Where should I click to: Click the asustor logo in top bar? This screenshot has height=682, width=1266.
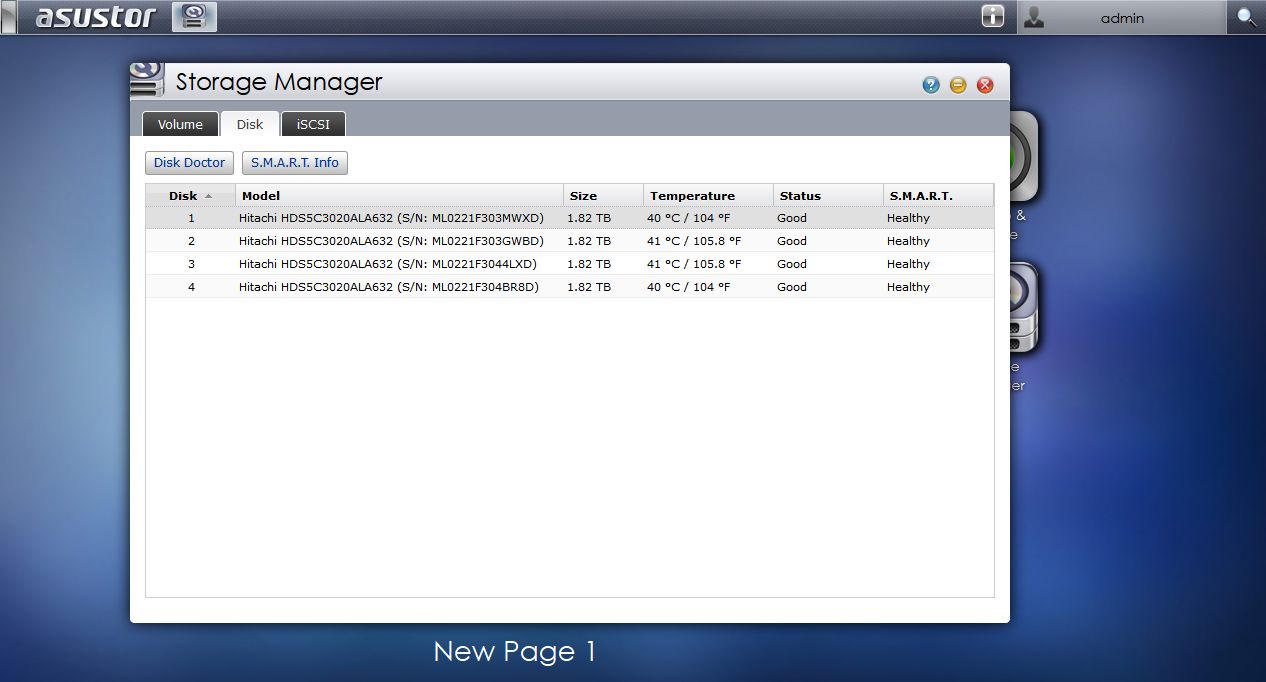pyautogui.click(x=96, y=17)
